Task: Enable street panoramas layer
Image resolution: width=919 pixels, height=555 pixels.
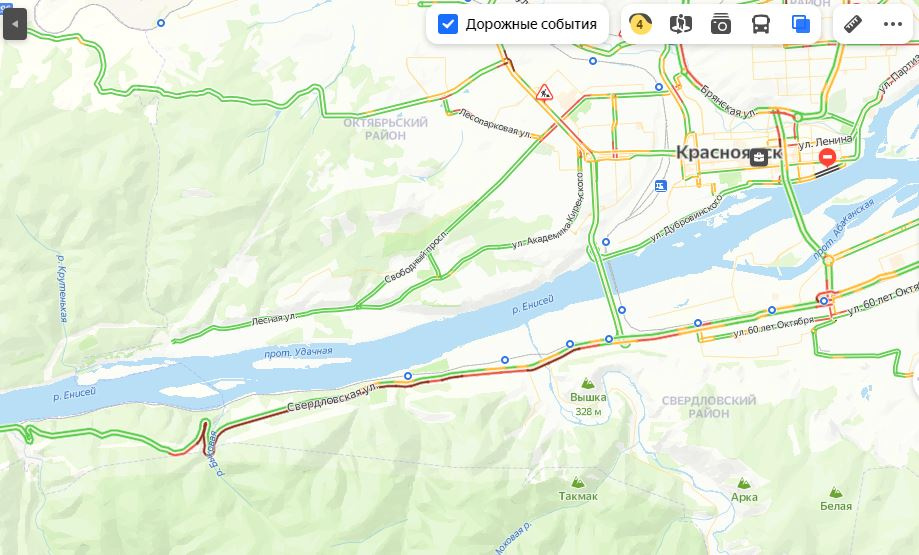Action: click(680, 24)
